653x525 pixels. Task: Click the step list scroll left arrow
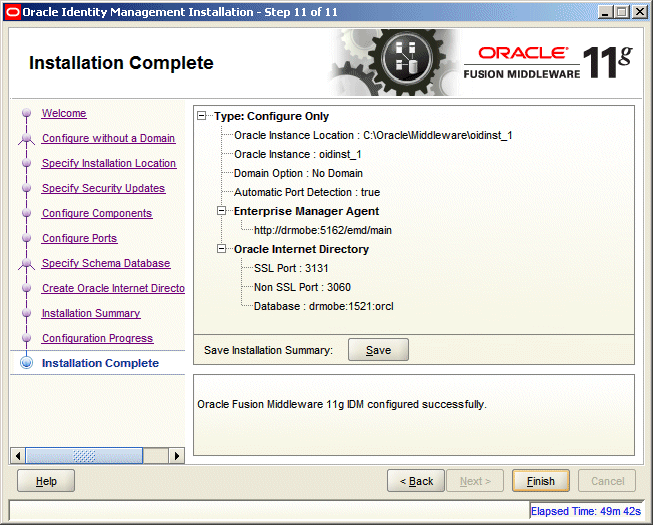[17, 455]
